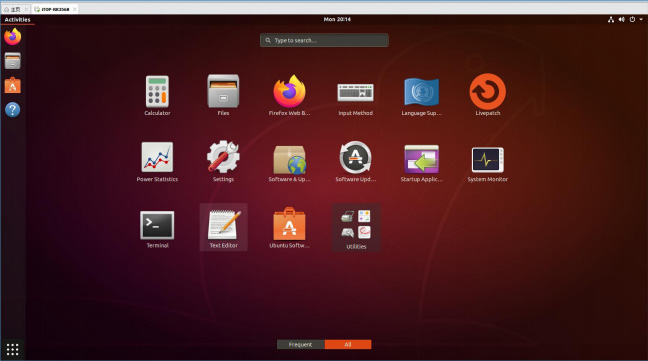
Task: Launch System Monitor
Action: (x=488, y=163)
